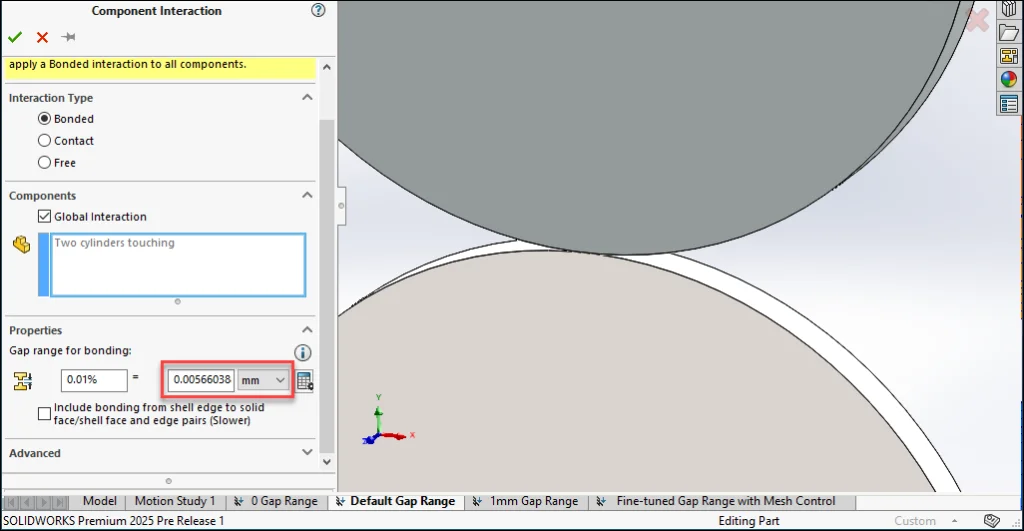The image size is (1024, 531).
Task: Select the Bonded radio button
Action: coord(44,119)
